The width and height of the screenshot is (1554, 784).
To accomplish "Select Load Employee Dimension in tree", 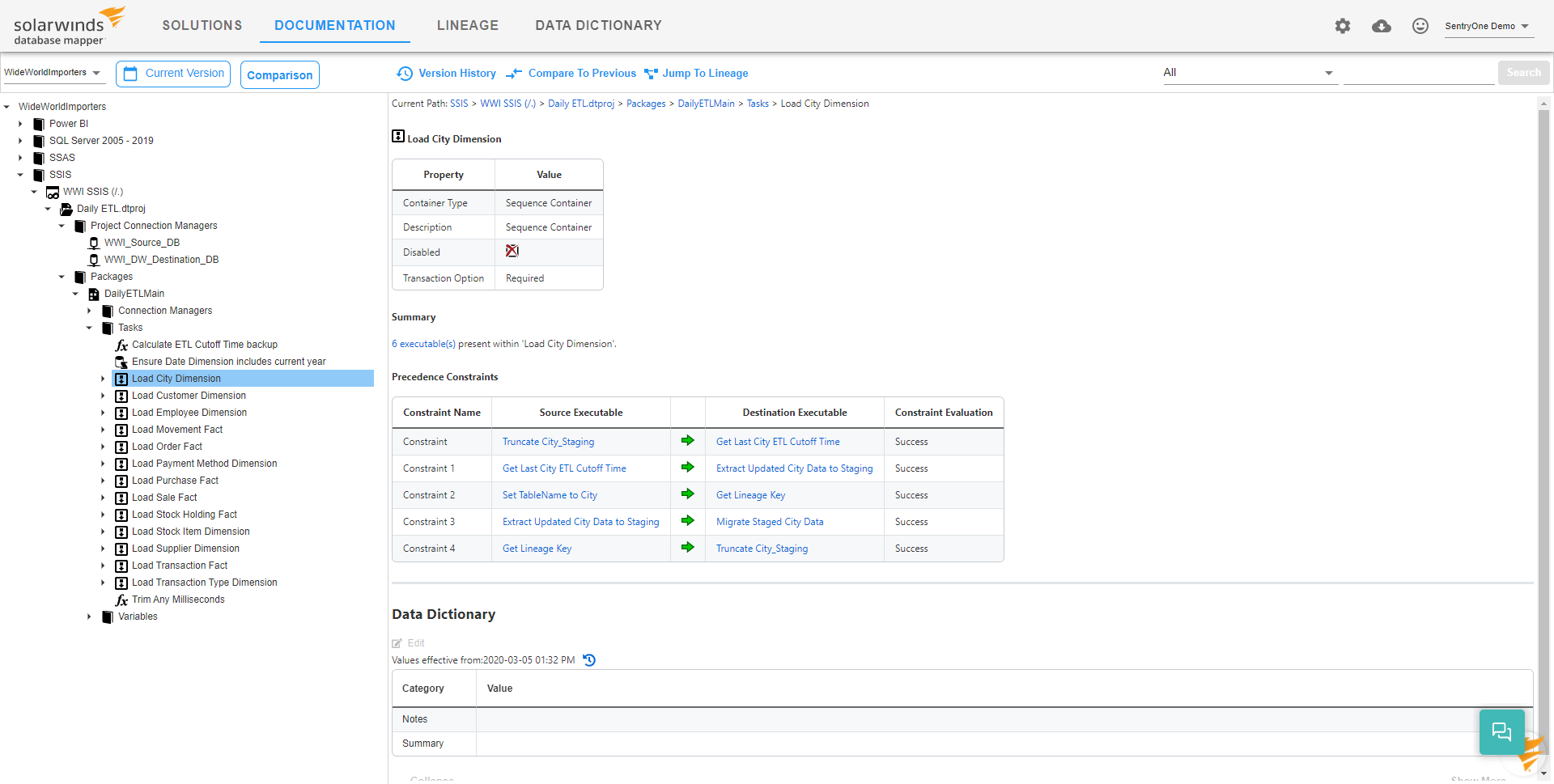I will (x=189, y=413).
